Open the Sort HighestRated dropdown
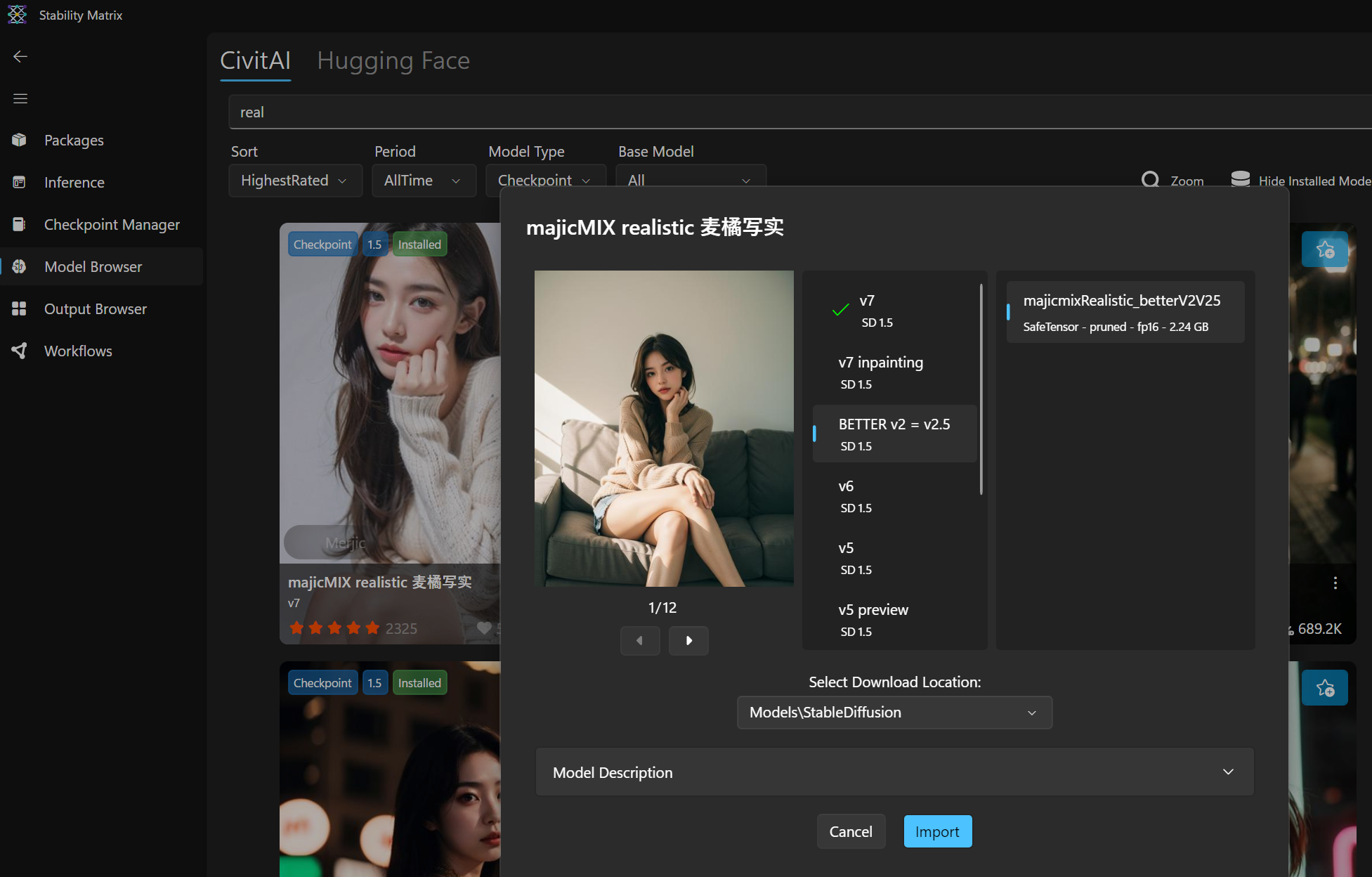Viewport: 1372px width, 877px height. tap(295, 181)
